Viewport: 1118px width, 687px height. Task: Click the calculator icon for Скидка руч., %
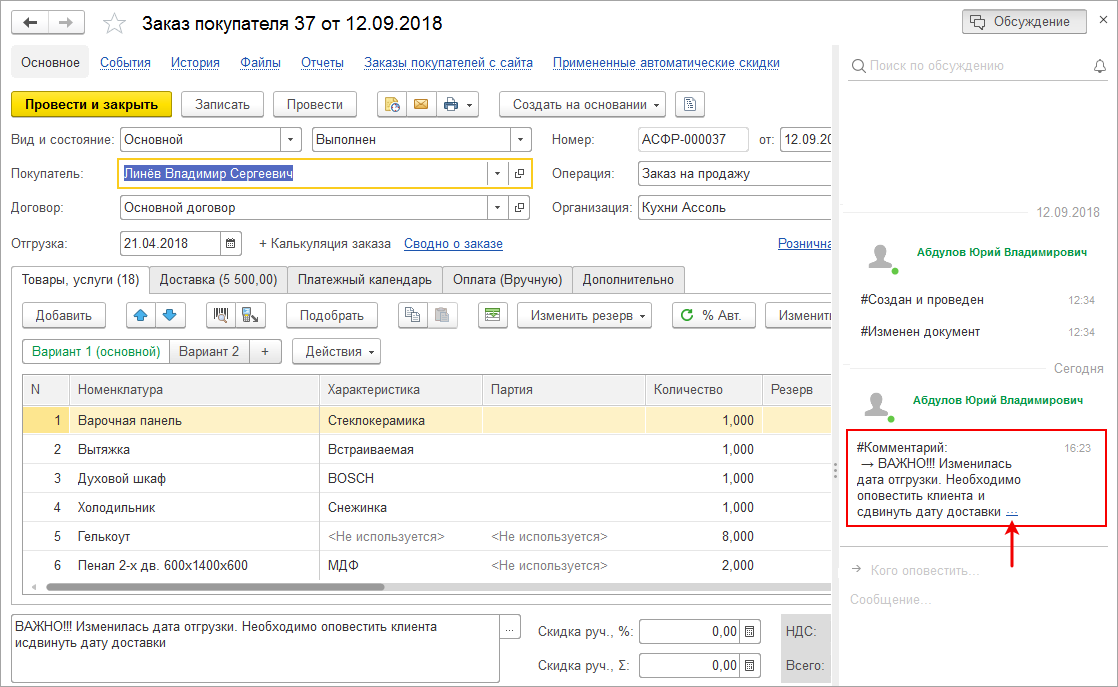(x=750, y=631)
